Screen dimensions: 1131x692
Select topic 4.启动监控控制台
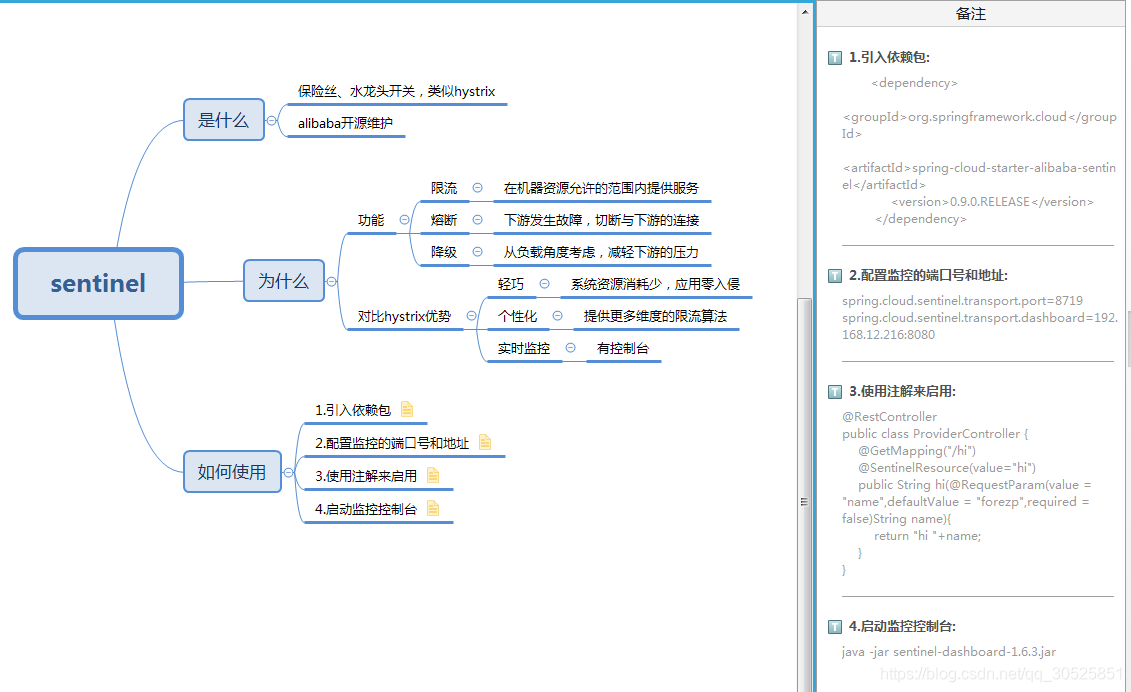click(x=366, y=509)
